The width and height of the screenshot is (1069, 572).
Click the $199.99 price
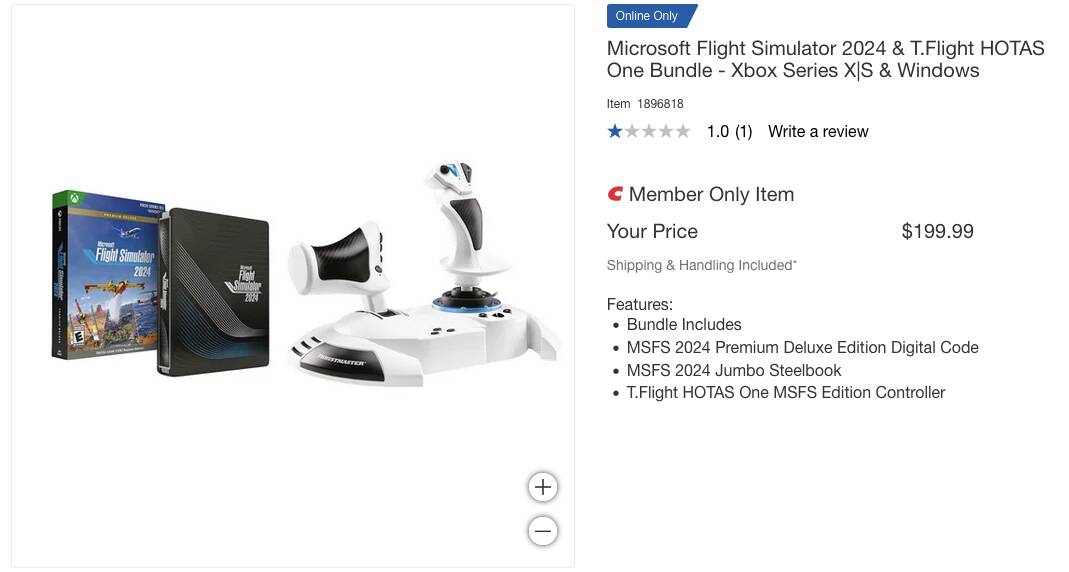(x=937, y=231)
